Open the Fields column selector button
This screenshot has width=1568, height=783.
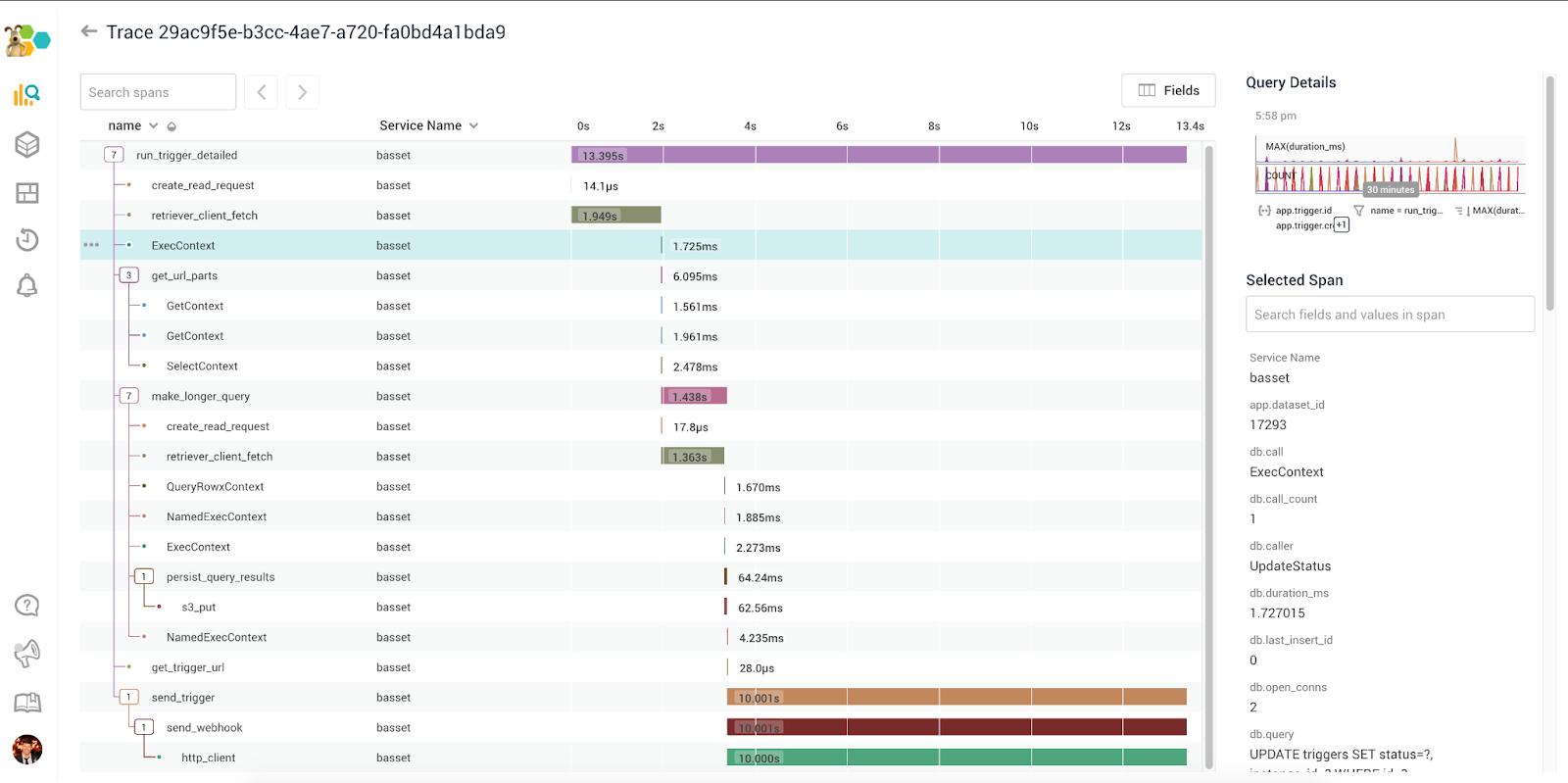(1168, 90)
